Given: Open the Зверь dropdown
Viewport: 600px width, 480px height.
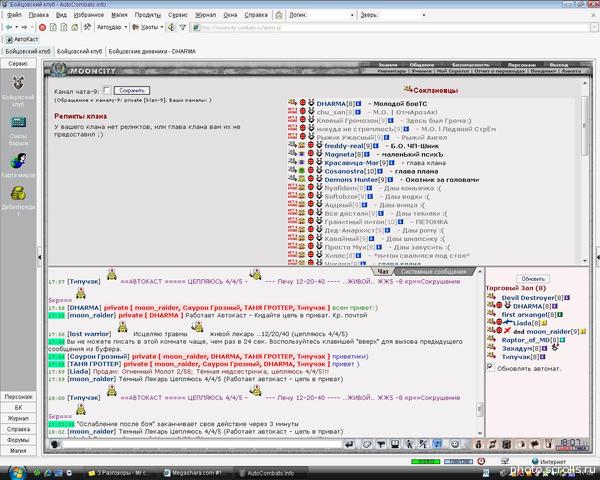Looking at the screenshot, I should [424, 15].
